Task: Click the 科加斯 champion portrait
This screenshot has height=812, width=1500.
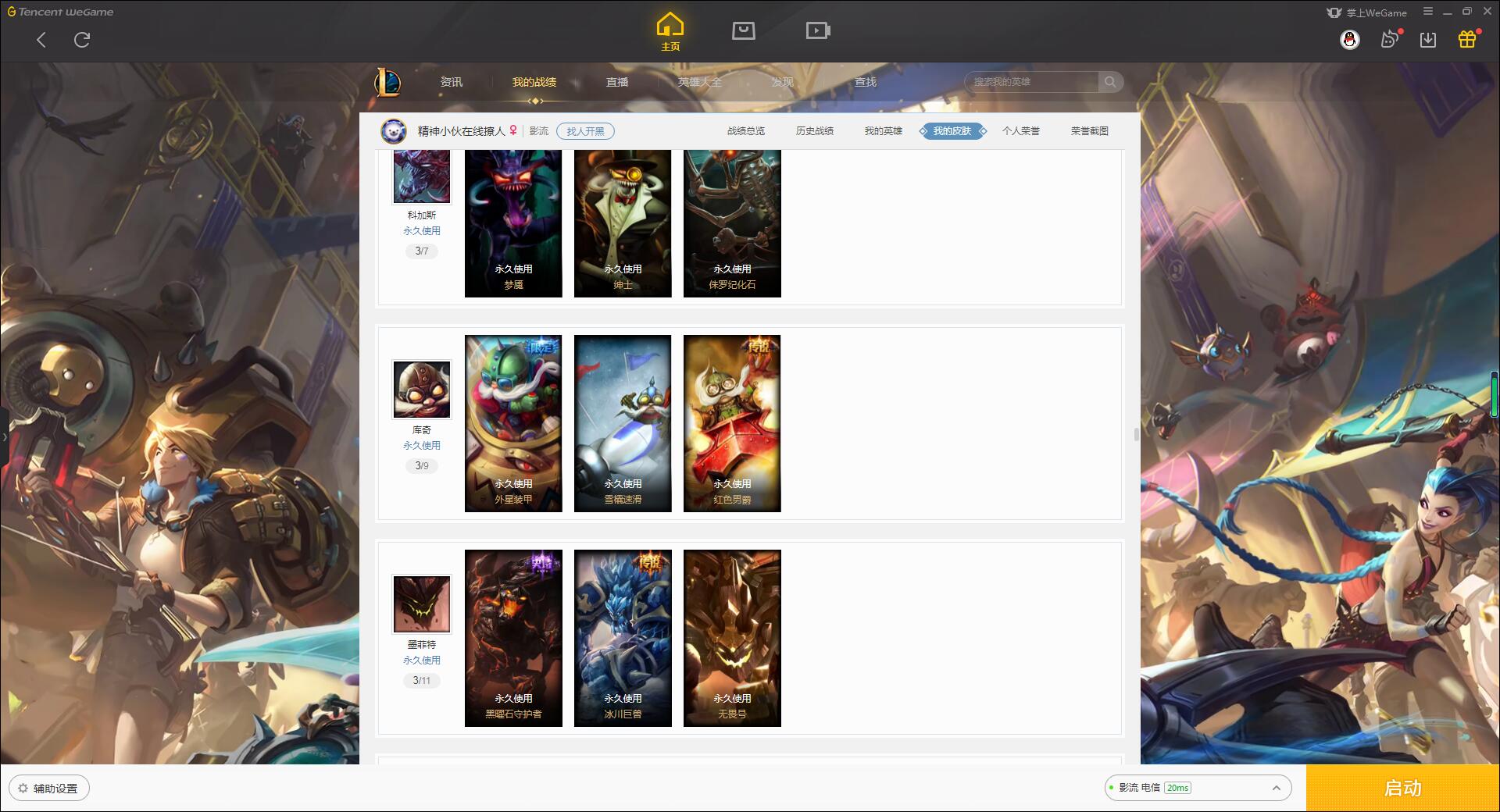Action: [422, 176]
